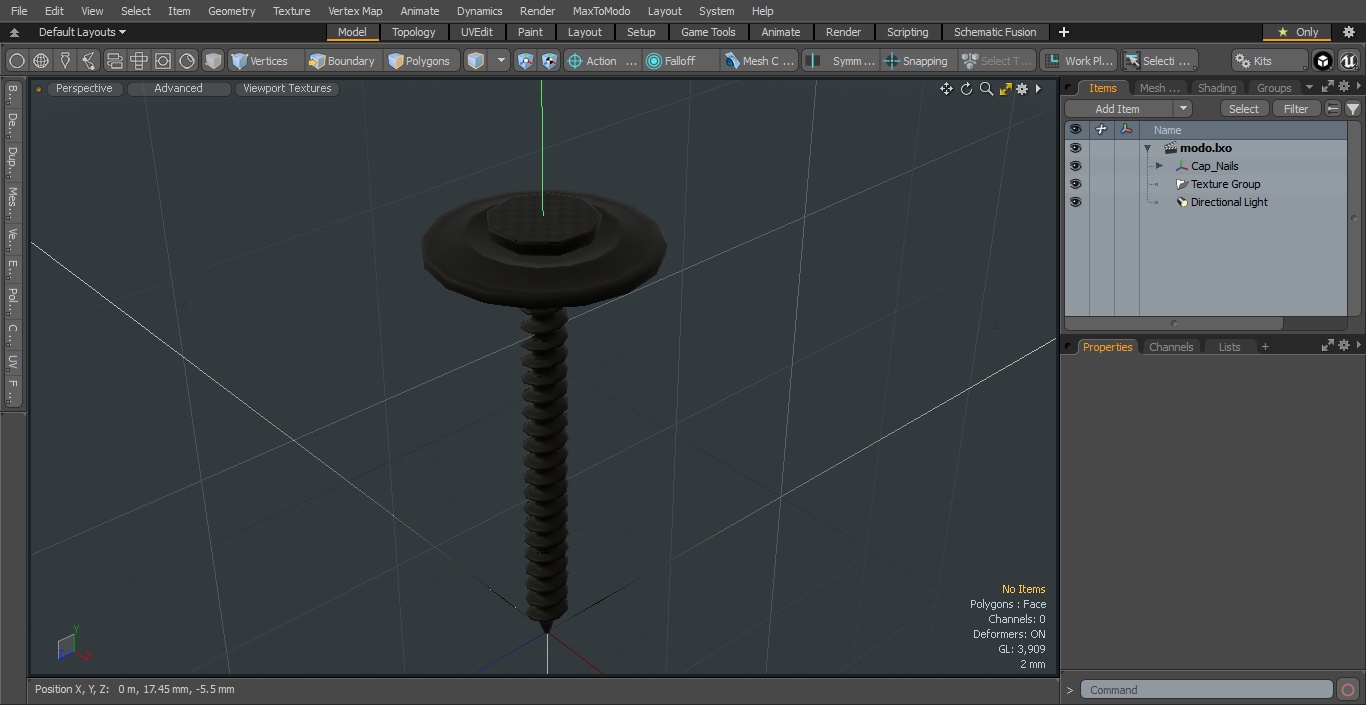This screenshot has width=1366, height=705.
Task: Open more Items panel tabs arrow
Action: coord(1309,88)
